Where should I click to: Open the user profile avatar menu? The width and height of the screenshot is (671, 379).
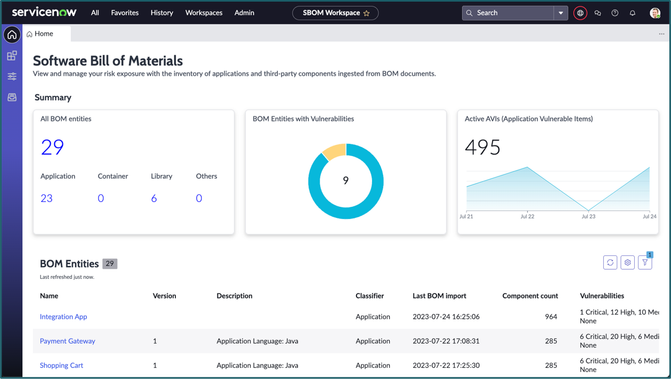(655, 13)
